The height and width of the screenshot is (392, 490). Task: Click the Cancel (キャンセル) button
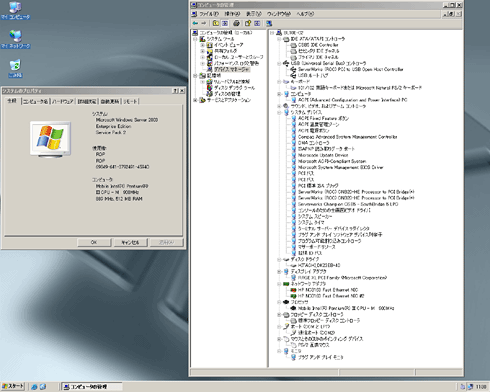pyautogui.click(x=130, y=242)
